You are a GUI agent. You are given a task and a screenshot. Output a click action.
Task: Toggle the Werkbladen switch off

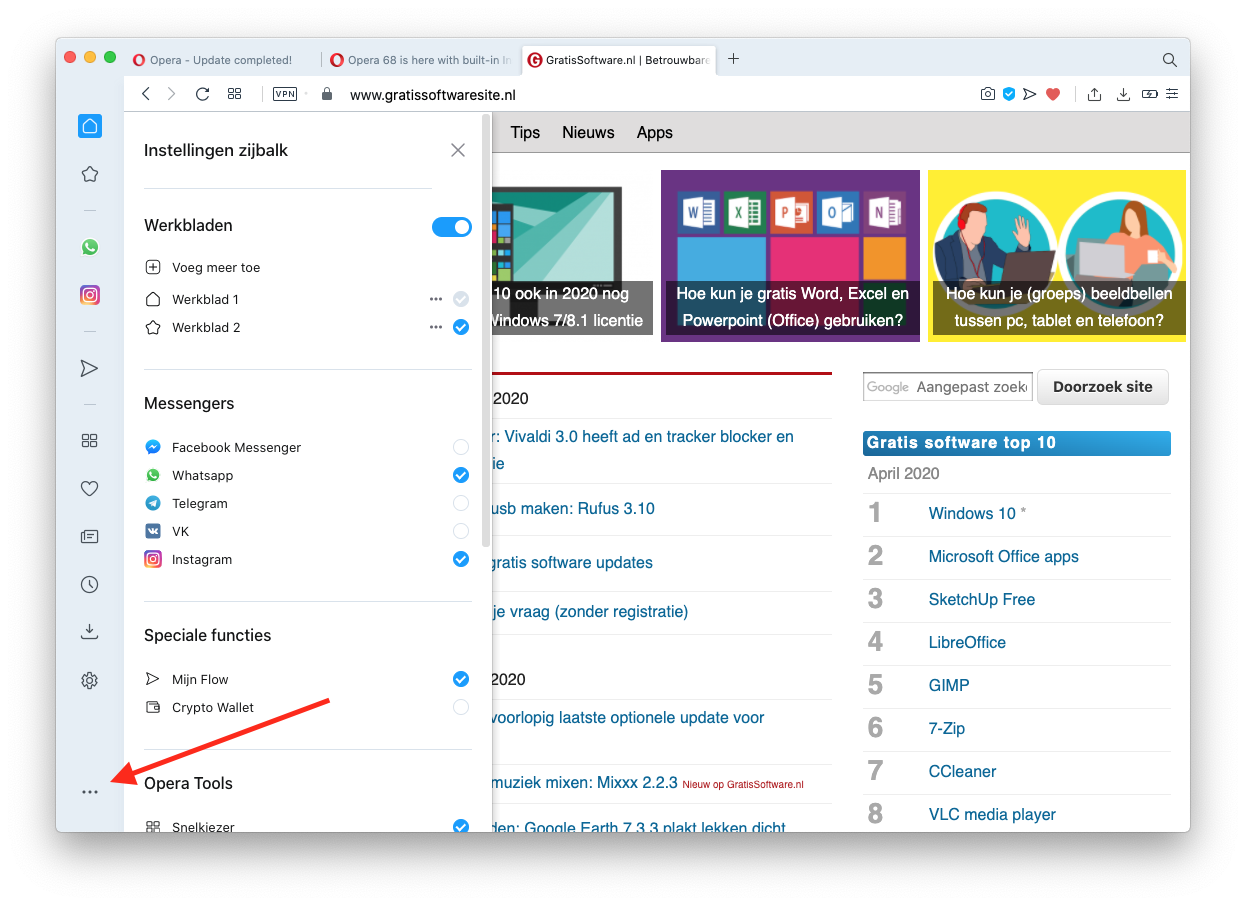pyautogui.click(x=451, y=227)
